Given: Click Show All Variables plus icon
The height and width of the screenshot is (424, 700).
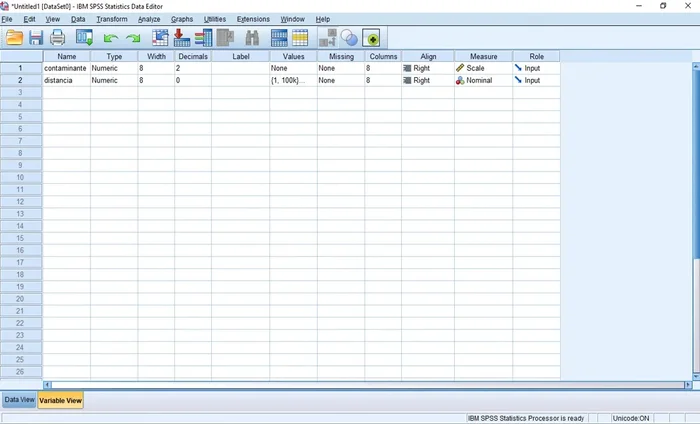Looking at the screenshot, I should pos(371,38).
